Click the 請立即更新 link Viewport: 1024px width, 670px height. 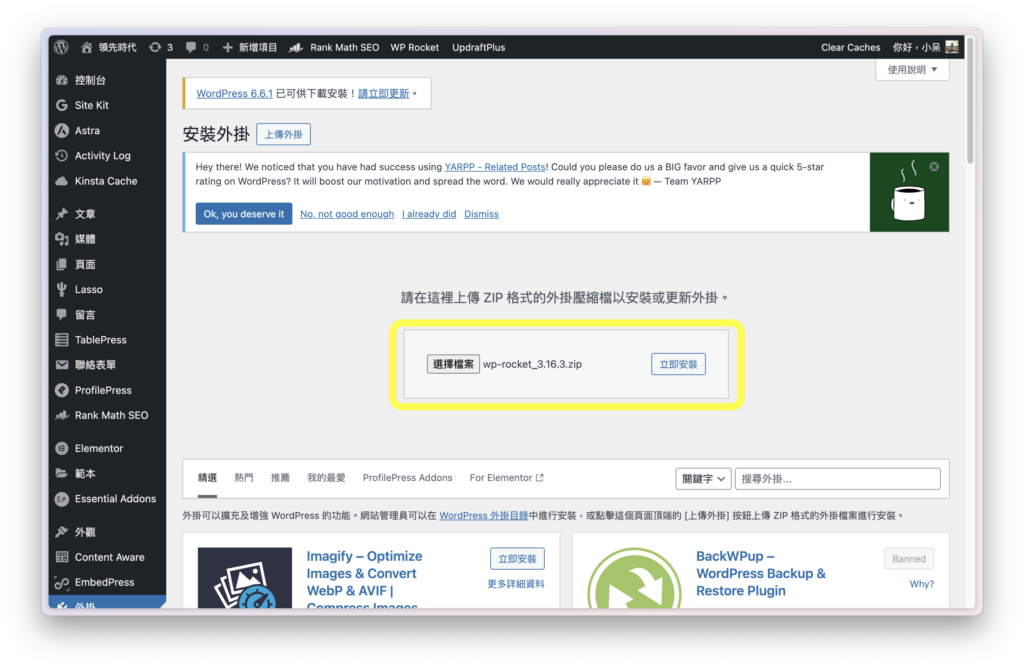[x=383, y=93]
